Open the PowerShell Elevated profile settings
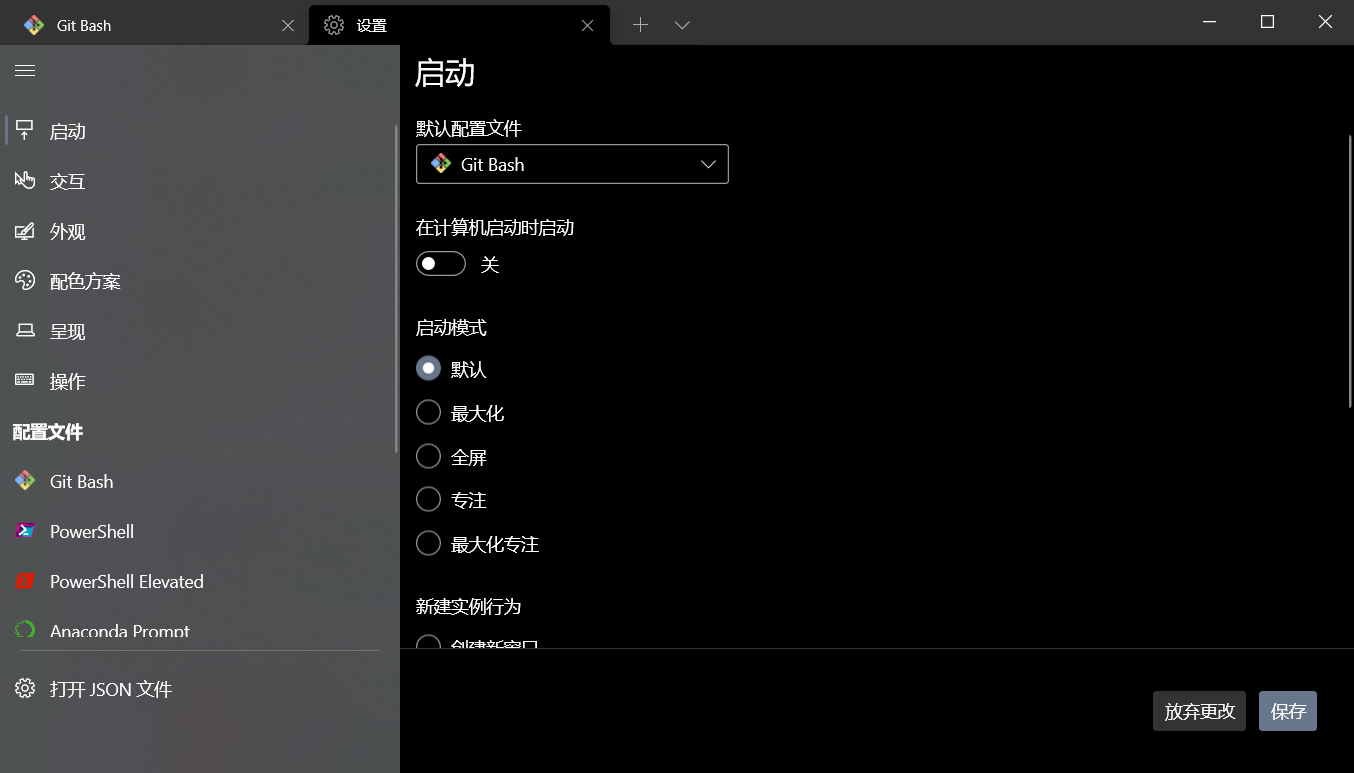This screenshot has height=773, width=1354. (x=198, y=581)
